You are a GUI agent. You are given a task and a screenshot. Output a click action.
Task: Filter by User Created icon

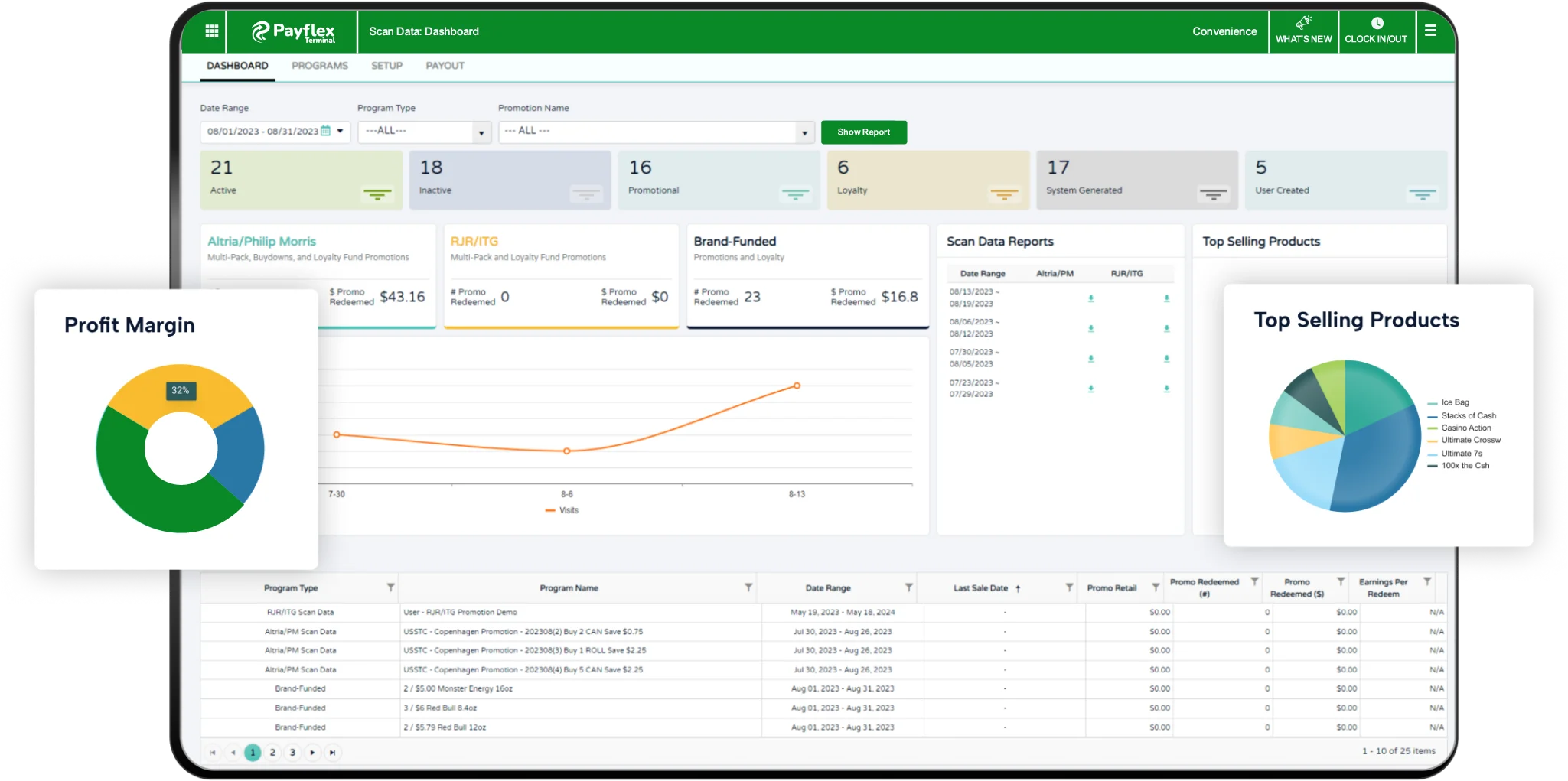point(1422,194)
